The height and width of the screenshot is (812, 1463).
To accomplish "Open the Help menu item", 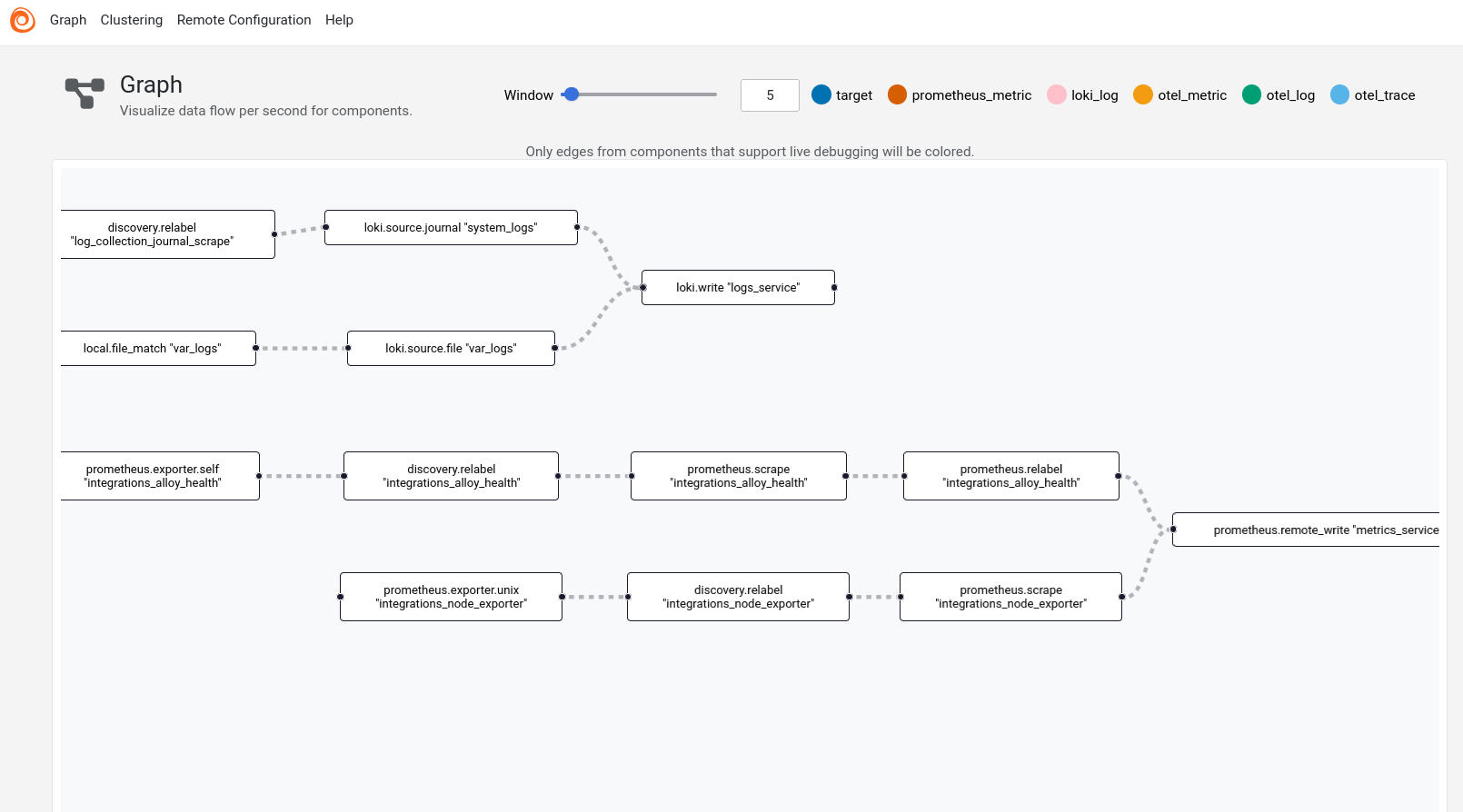I will [339, 20].
